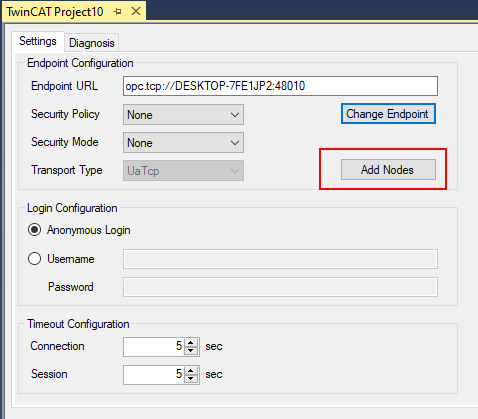The height and width of the screenshot is (419, 478).
Task: Click the Connection timeout value field
Action: coord(154,347)
